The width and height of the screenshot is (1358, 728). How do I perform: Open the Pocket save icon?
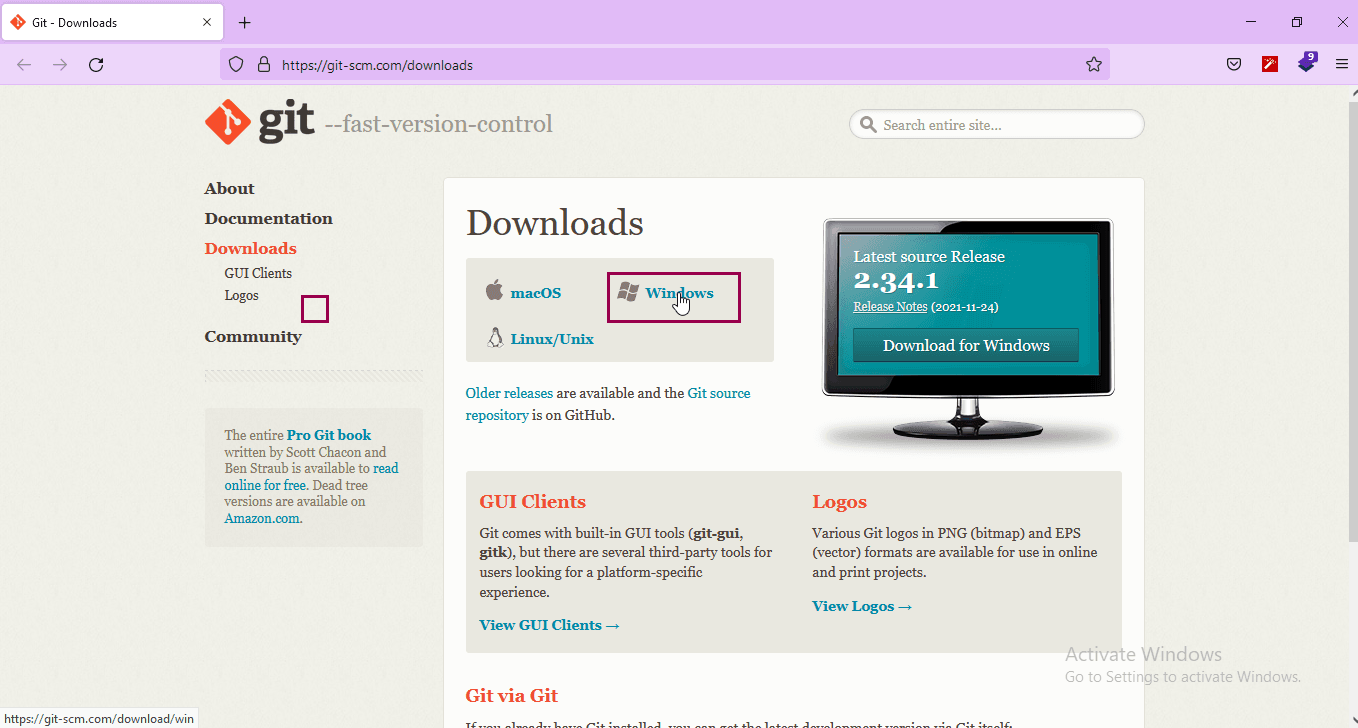tap(1234, 65)
